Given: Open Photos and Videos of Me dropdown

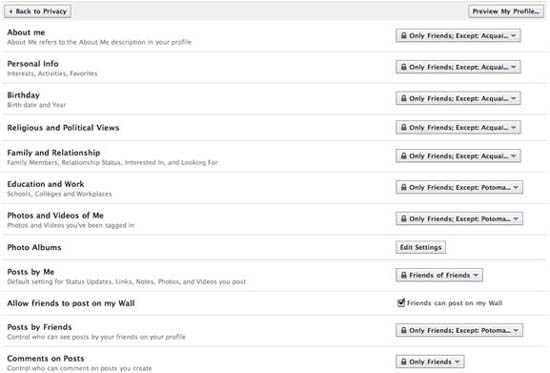Looking at the screenshot, I should (459, 219).
